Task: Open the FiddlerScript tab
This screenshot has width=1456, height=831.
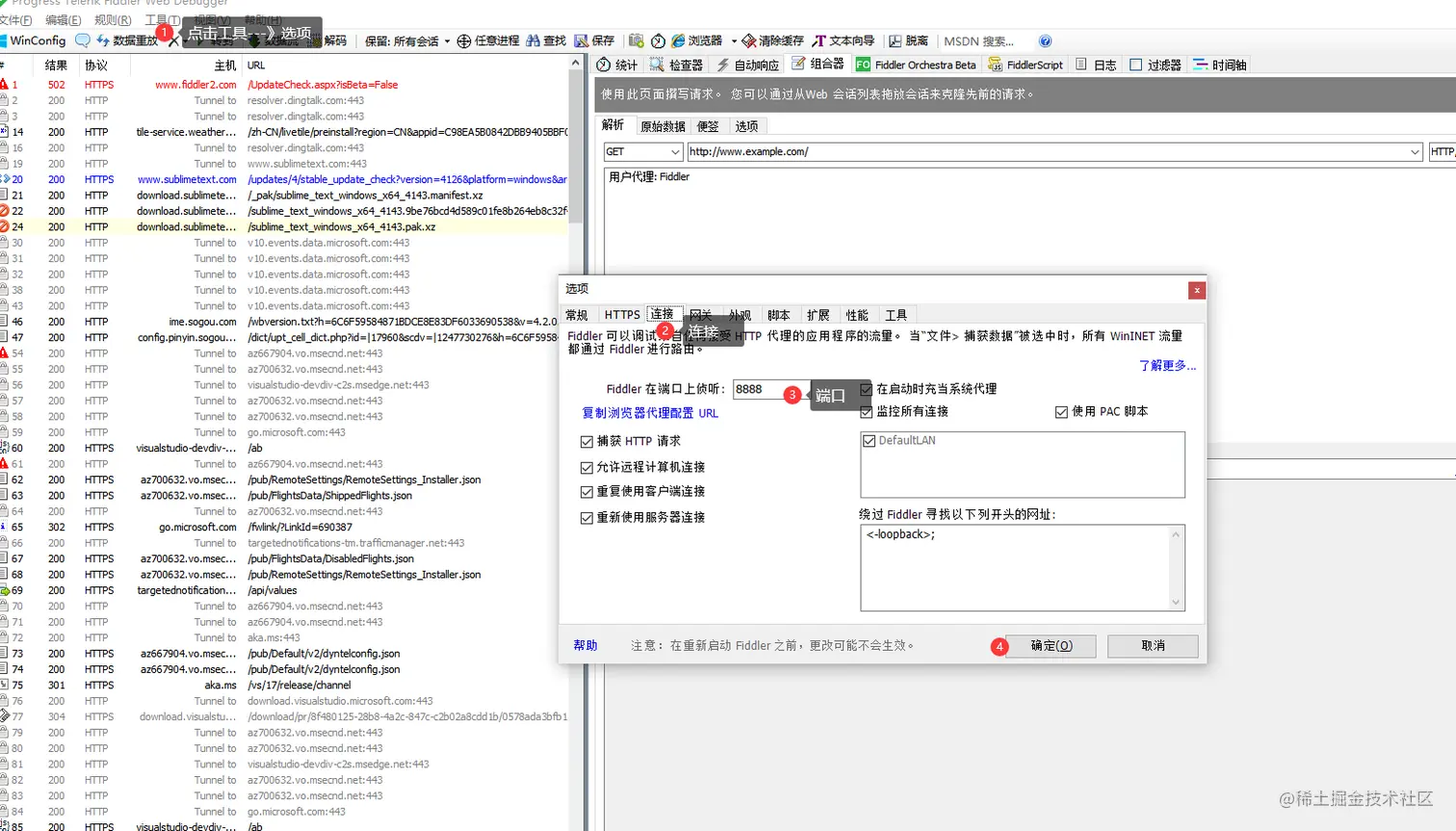Action: (x=1026, y=65)
